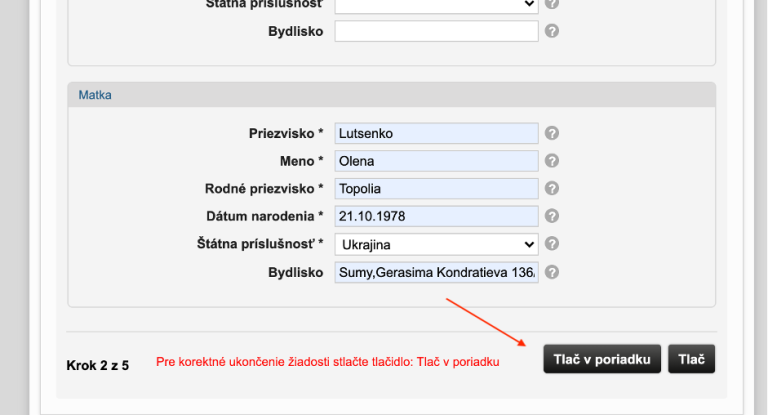Open the Ukrajina citizenship dropdown
768x415 pixels.
tap(436, 244)
